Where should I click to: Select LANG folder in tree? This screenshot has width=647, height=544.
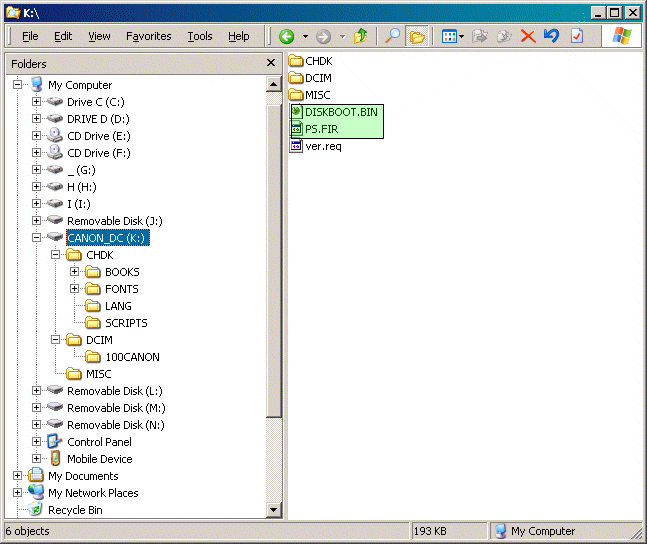pyautogui.click(x=118, y=306)
